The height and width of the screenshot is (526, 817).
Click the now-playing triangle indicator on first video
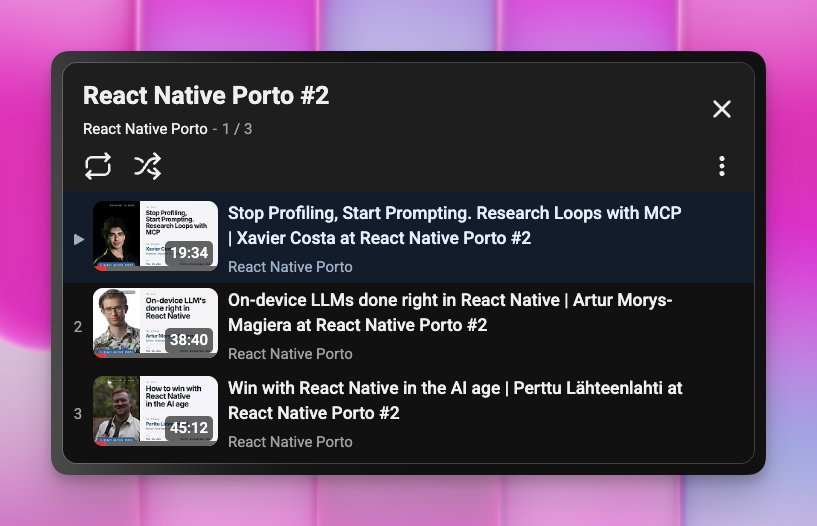(x=79, y=239)
